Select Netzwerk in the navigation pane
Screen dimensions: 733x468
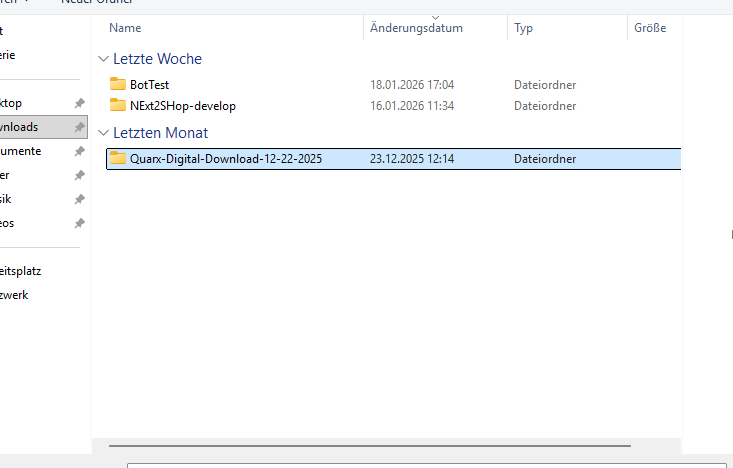(x=20, y=295)
